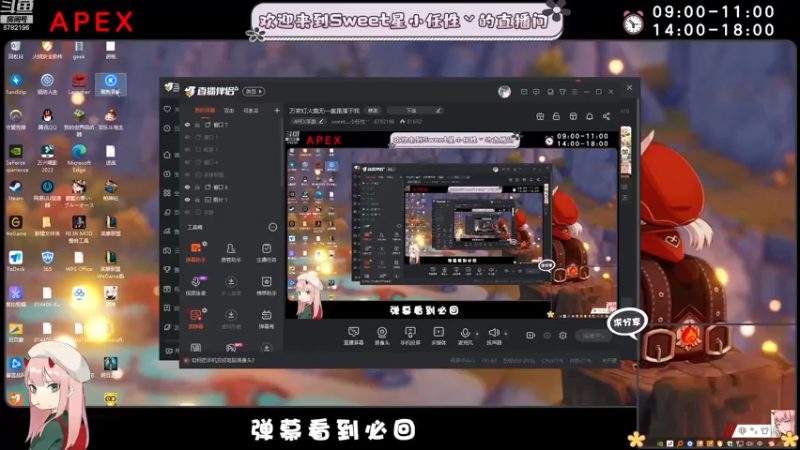Toggle visibility of the 窗口 7 source
This screenshot has width=800, height=450.
point(187,124)
